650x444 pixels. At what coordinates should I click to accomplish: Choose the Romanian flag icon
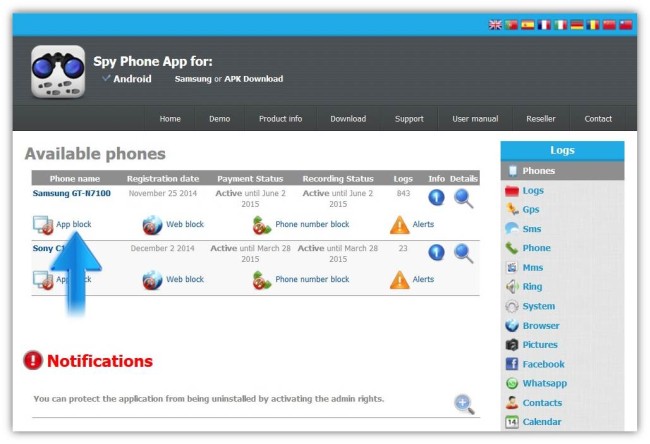[593, 25]
